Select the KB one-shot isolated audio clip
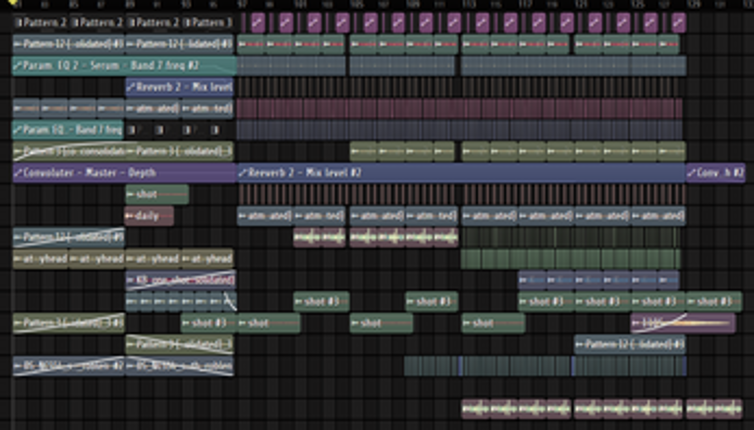 pos(180,281)
